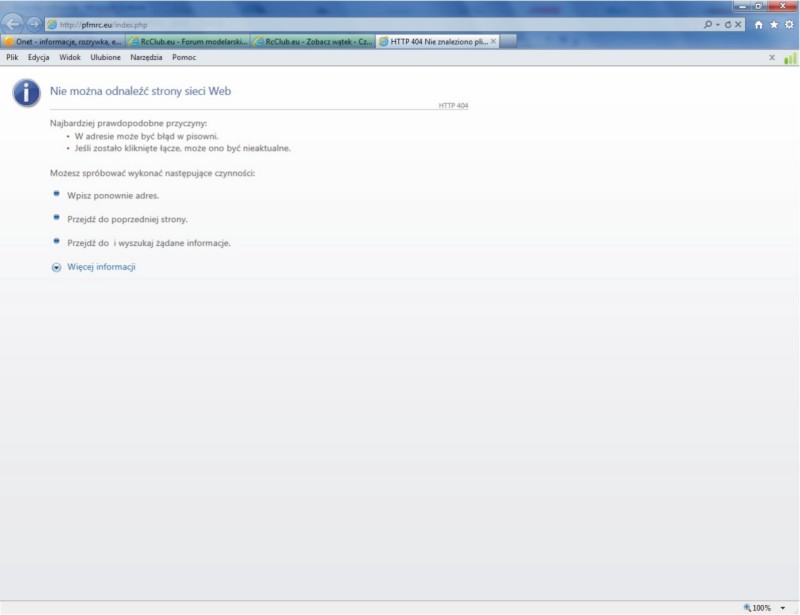This screenshot has width=800, height=615.
Task: Open Favorites with the star icon
Action: pos(774,24)
